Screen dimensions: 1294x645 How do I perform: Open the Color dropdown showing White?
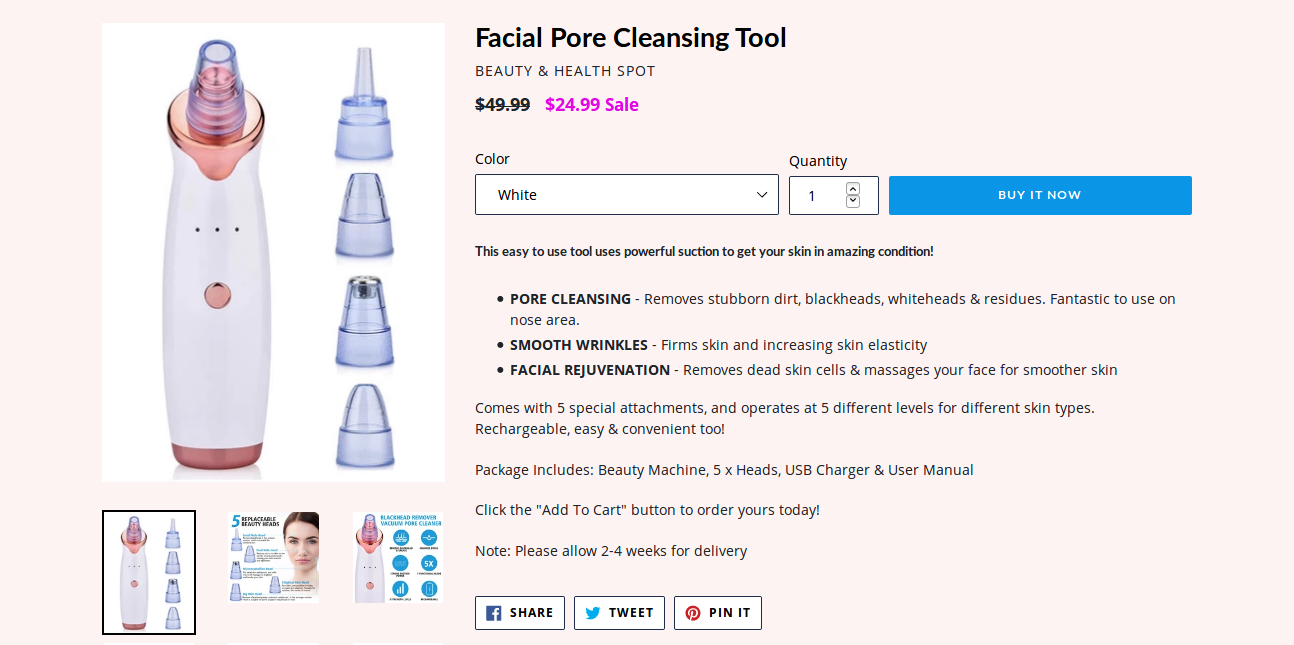click(x=626, y=195)
